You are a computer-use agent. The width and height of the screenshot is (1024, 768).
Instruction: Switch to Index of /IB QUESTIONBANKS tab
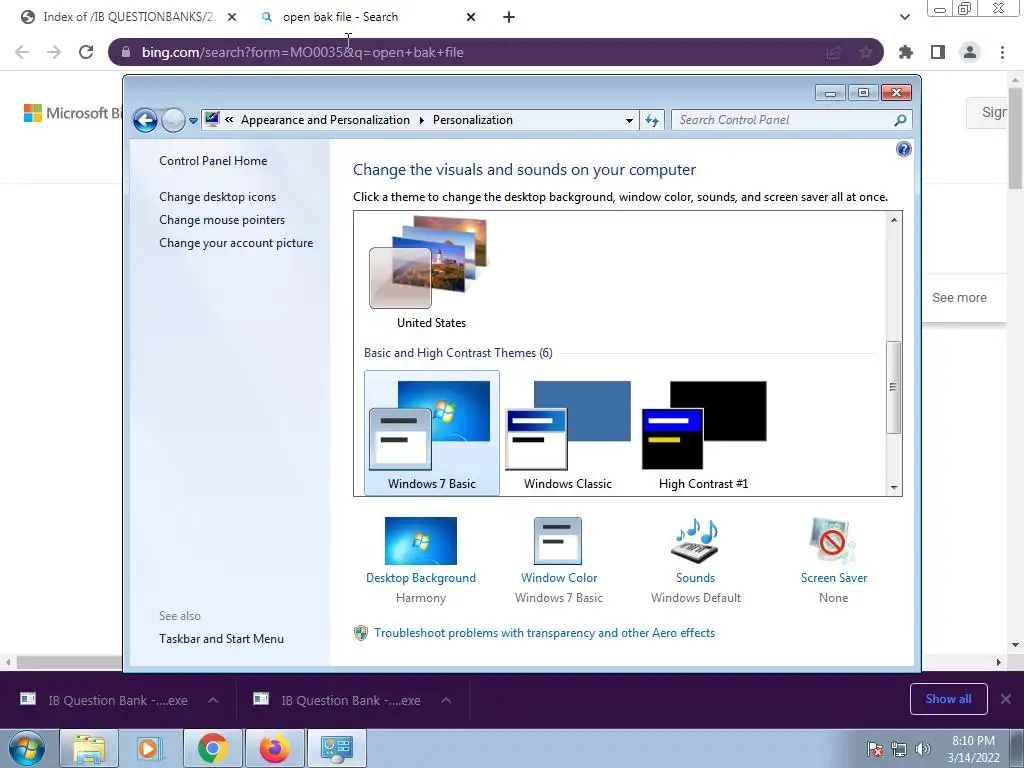click(x=128, y=17)
